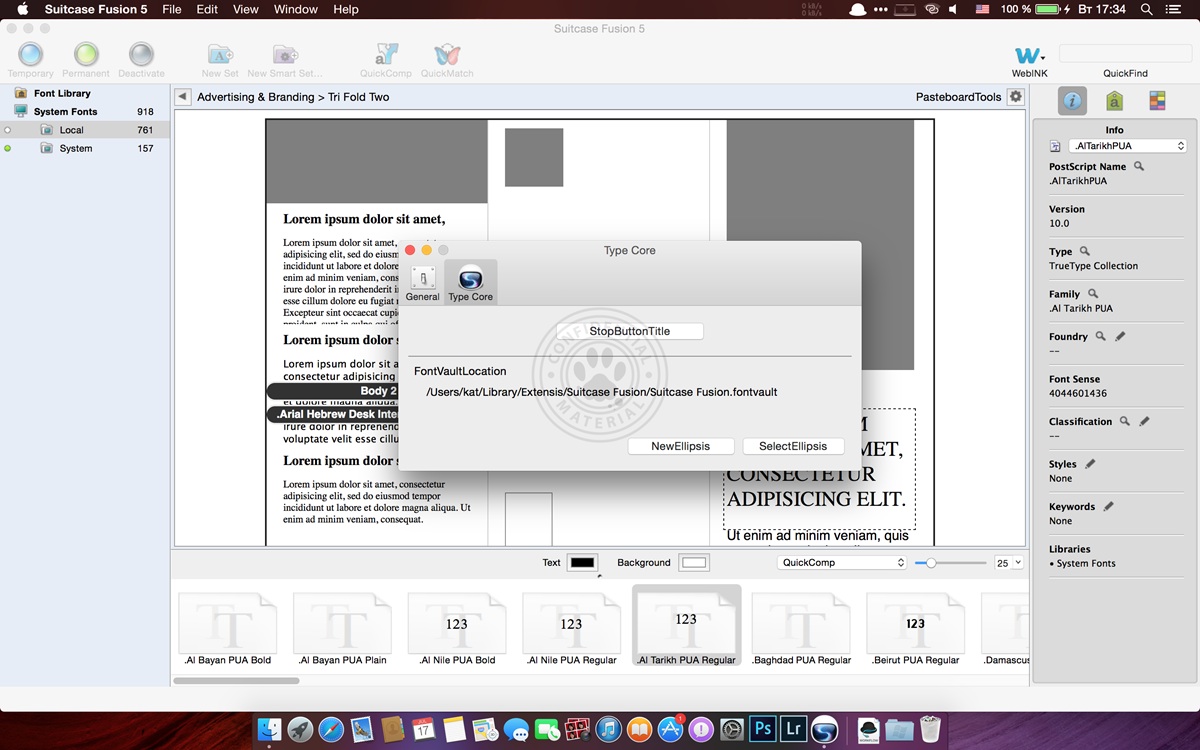Click the FontVault path text

coord(602,392)
